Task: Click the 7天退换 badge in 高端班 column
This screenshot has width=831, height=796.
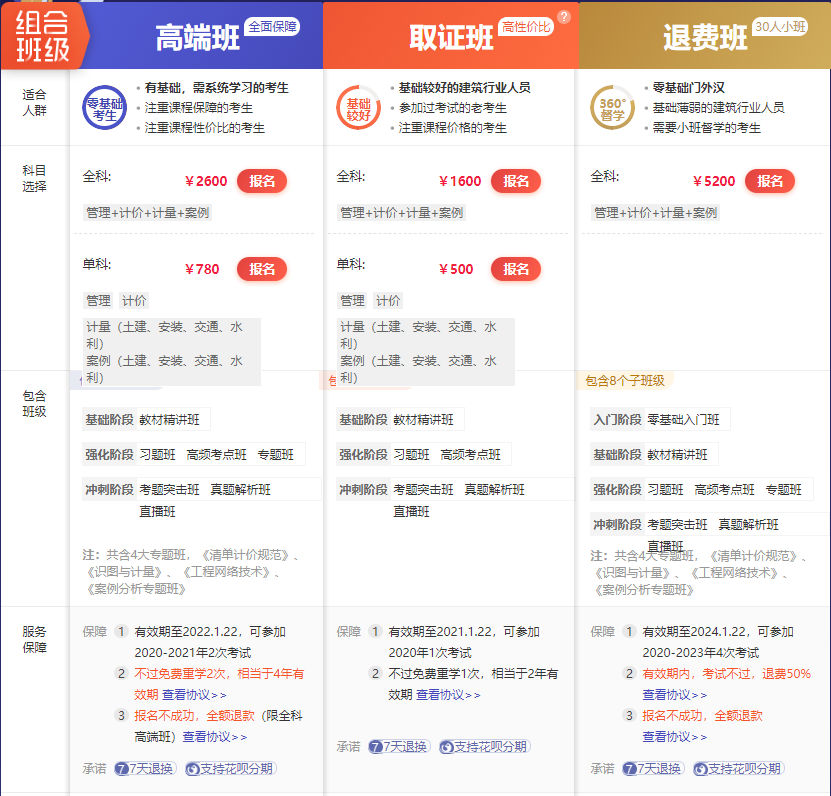Action: point(145,768)
